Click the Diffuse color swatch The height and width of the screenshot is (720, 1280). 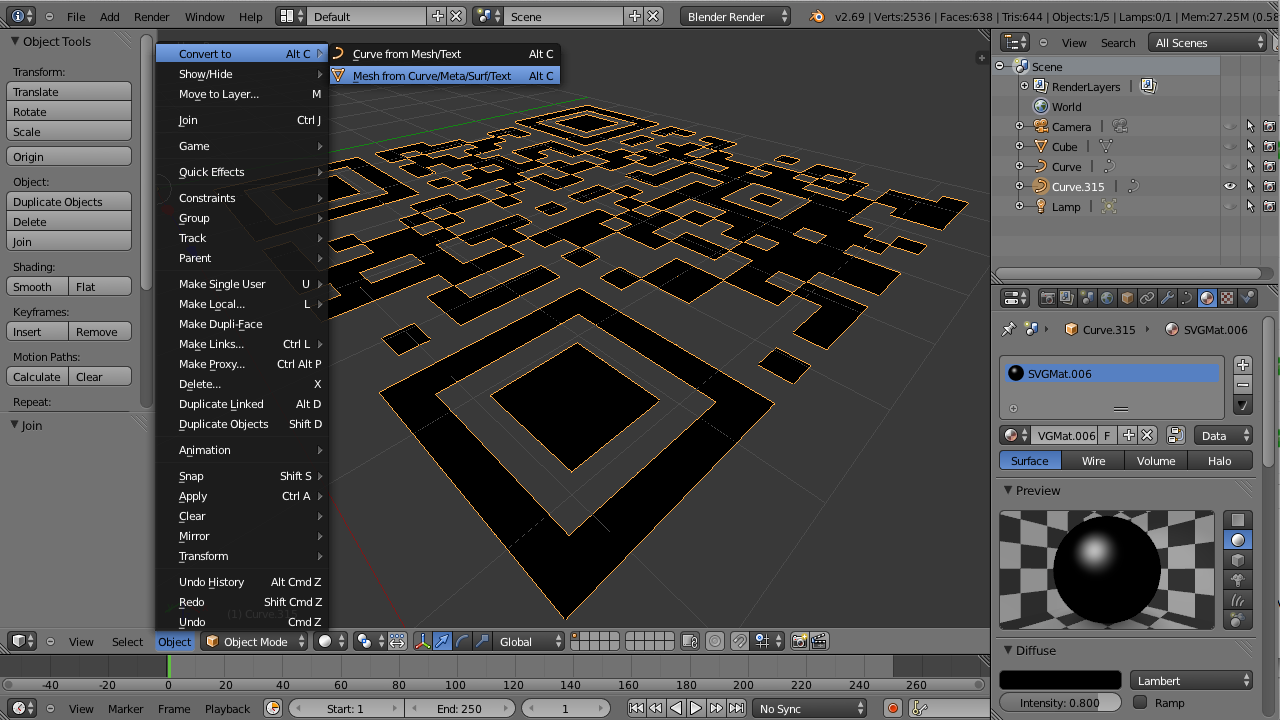coord(1059,679)
